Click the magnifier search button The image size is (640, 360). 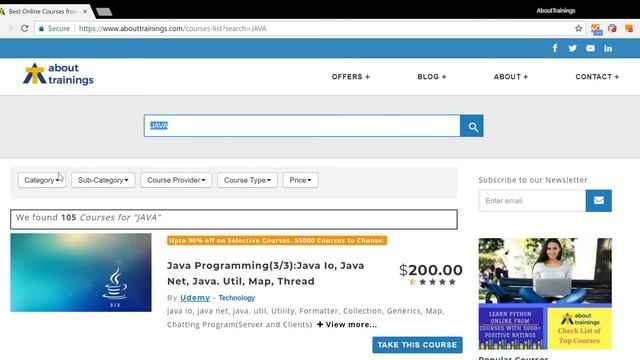tap(472, 126)
